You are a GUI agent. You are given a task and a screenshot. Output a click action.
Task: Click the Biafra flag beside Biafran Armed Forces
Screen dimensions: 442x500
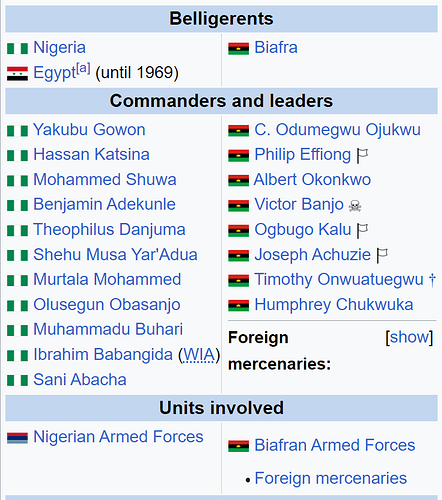point(238,446)
